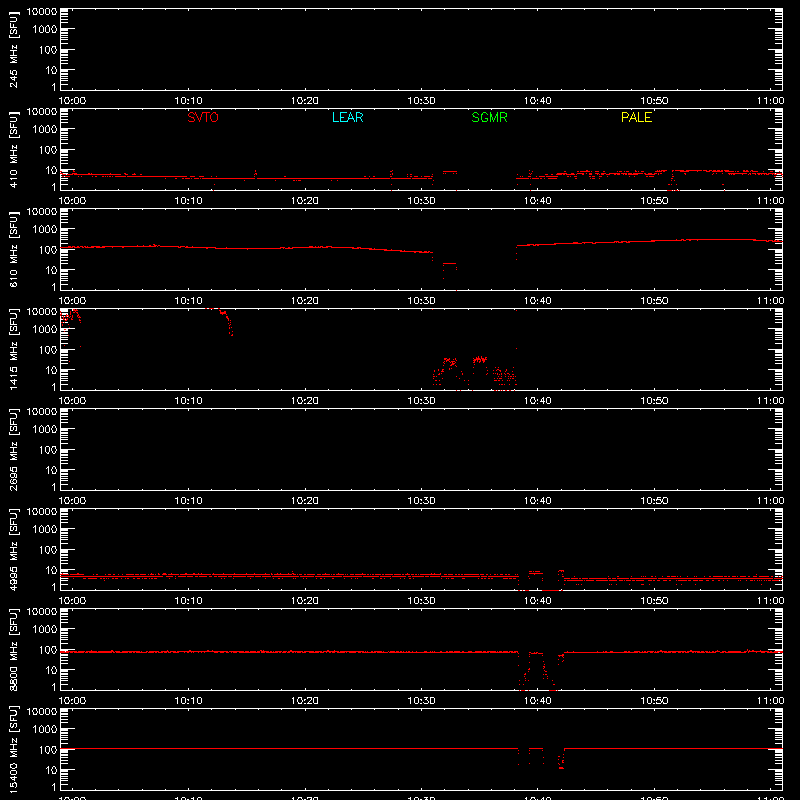Screen dimensions: 800x800
Task: Click the 1000 y-axis value on 15400 MHz plot
Action: [45, 730]
